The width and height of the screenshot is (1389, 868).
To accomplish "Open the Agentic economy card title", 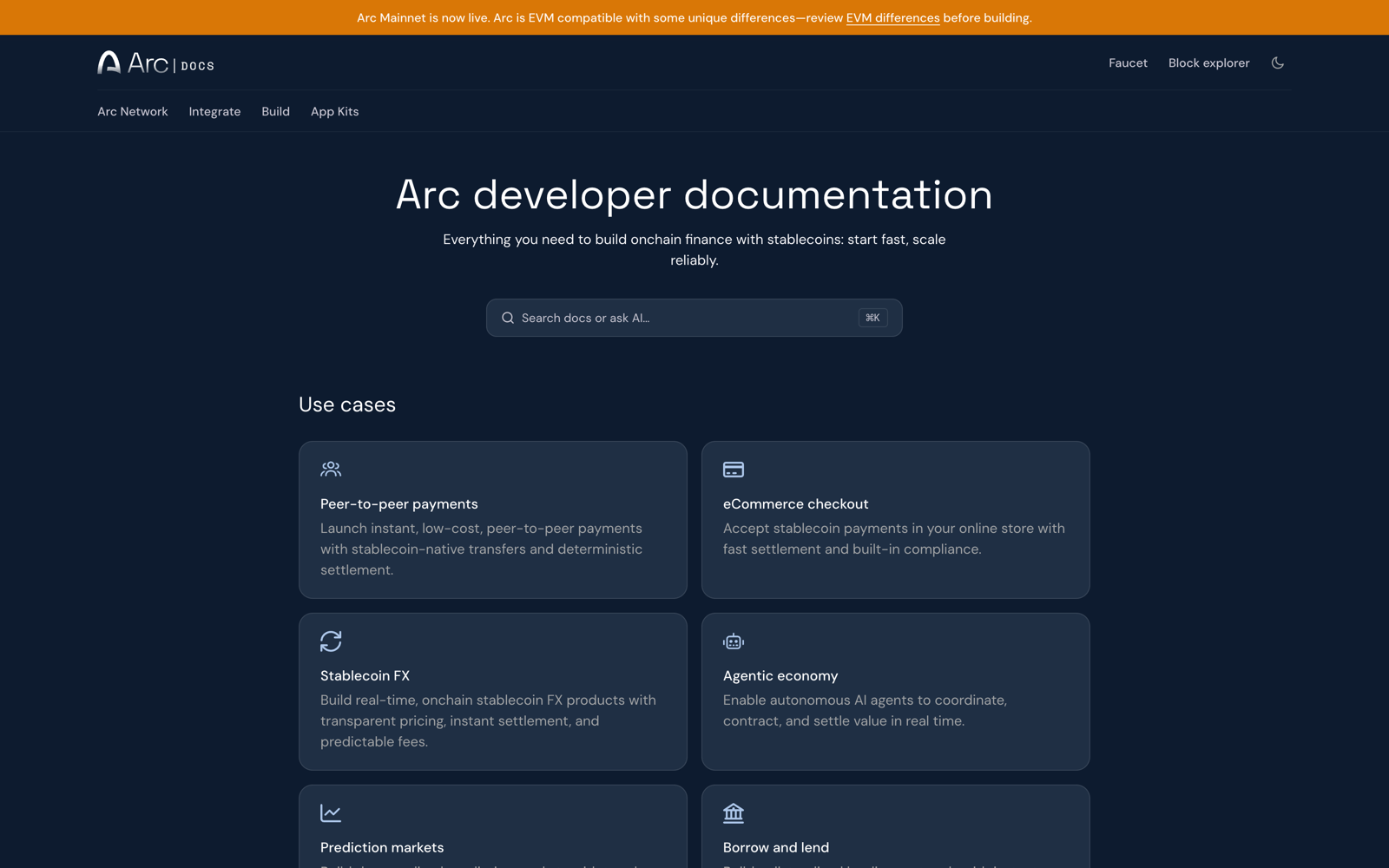I will coord(780,675).
